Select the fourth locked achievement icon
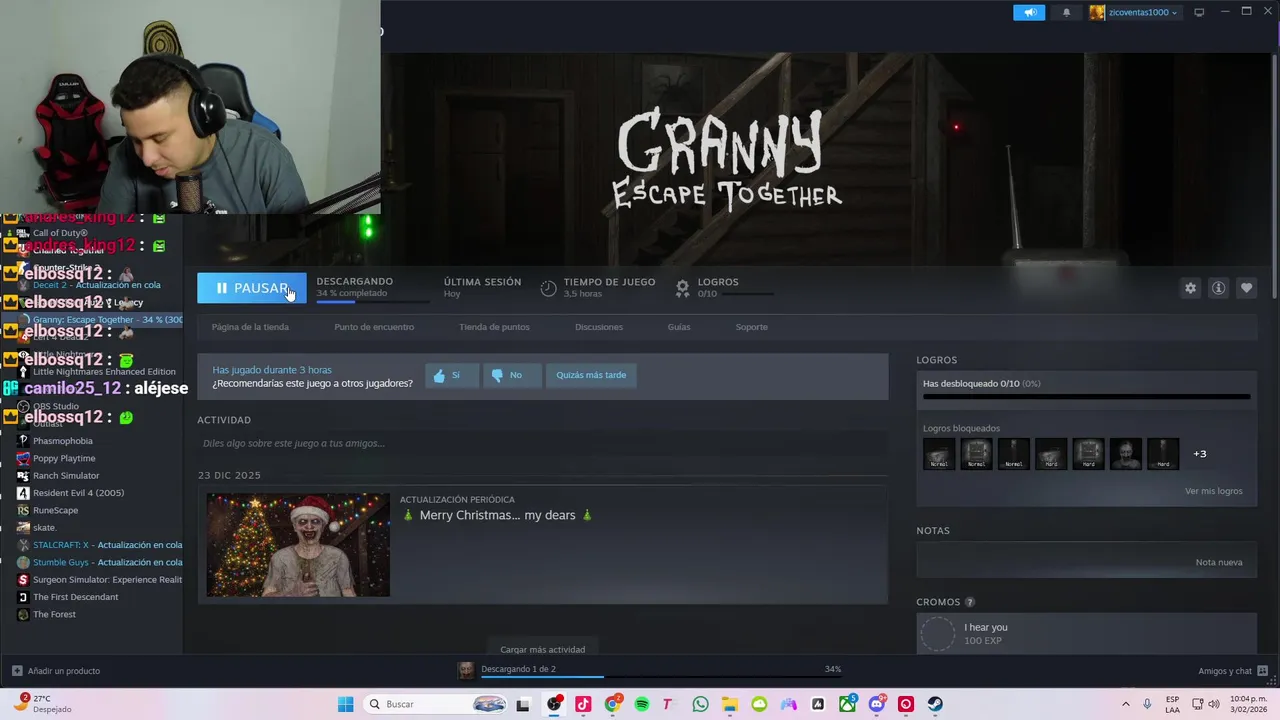This screenshot has height=720, width=1280. (x=1051, y=454)
